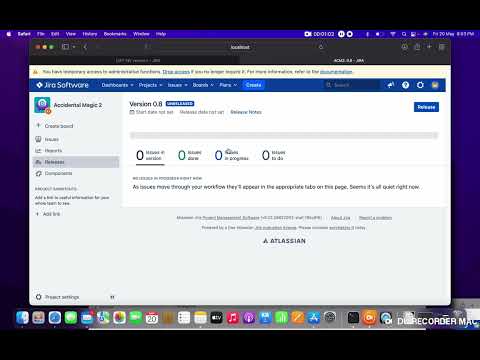The height and width of the screenshot is (360, 480).
Task: Click the Start date not set calendar icon
Action: 132,112
